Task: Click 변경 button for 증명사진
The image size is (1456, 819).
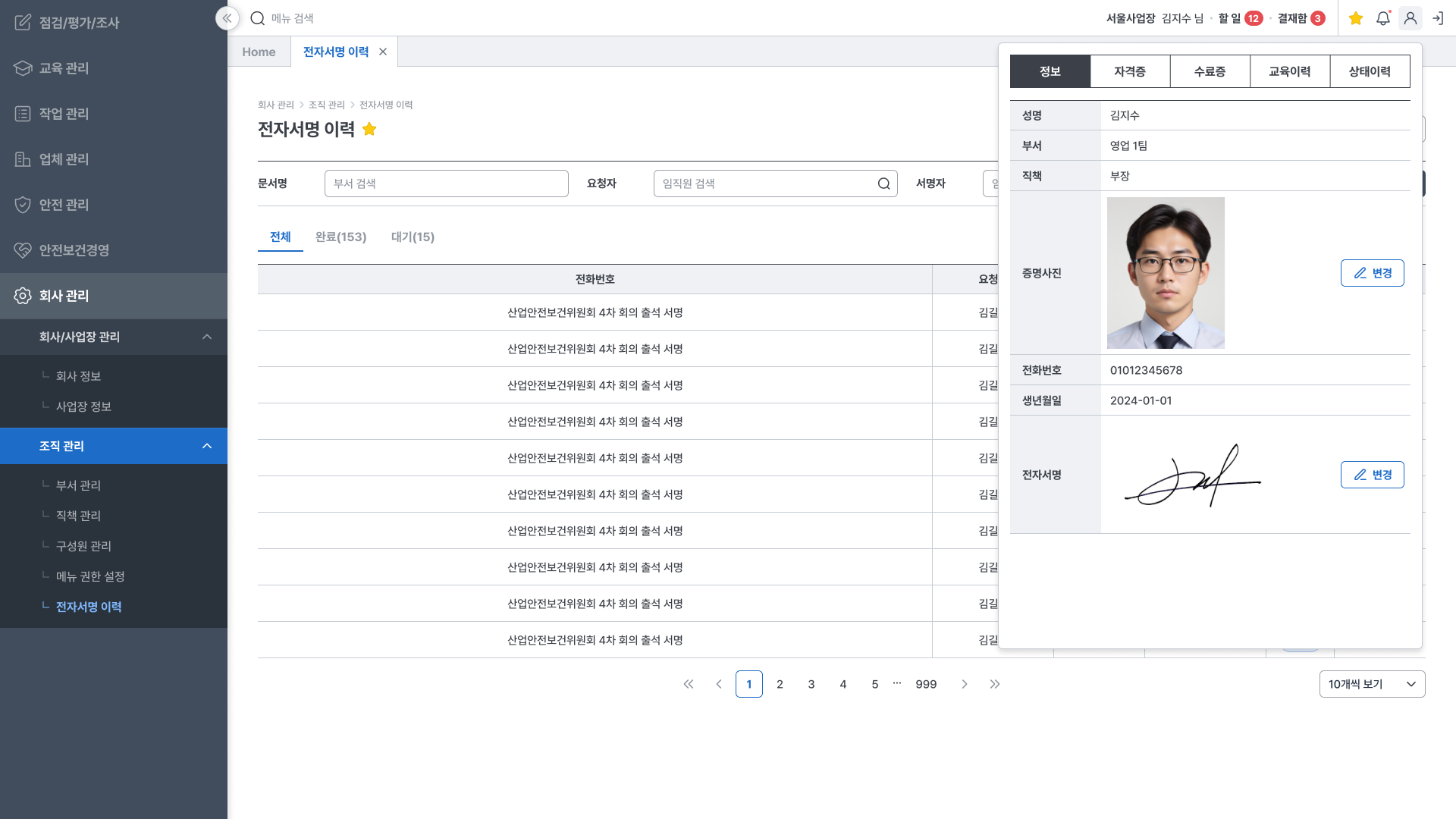Action: [1372, 273]
